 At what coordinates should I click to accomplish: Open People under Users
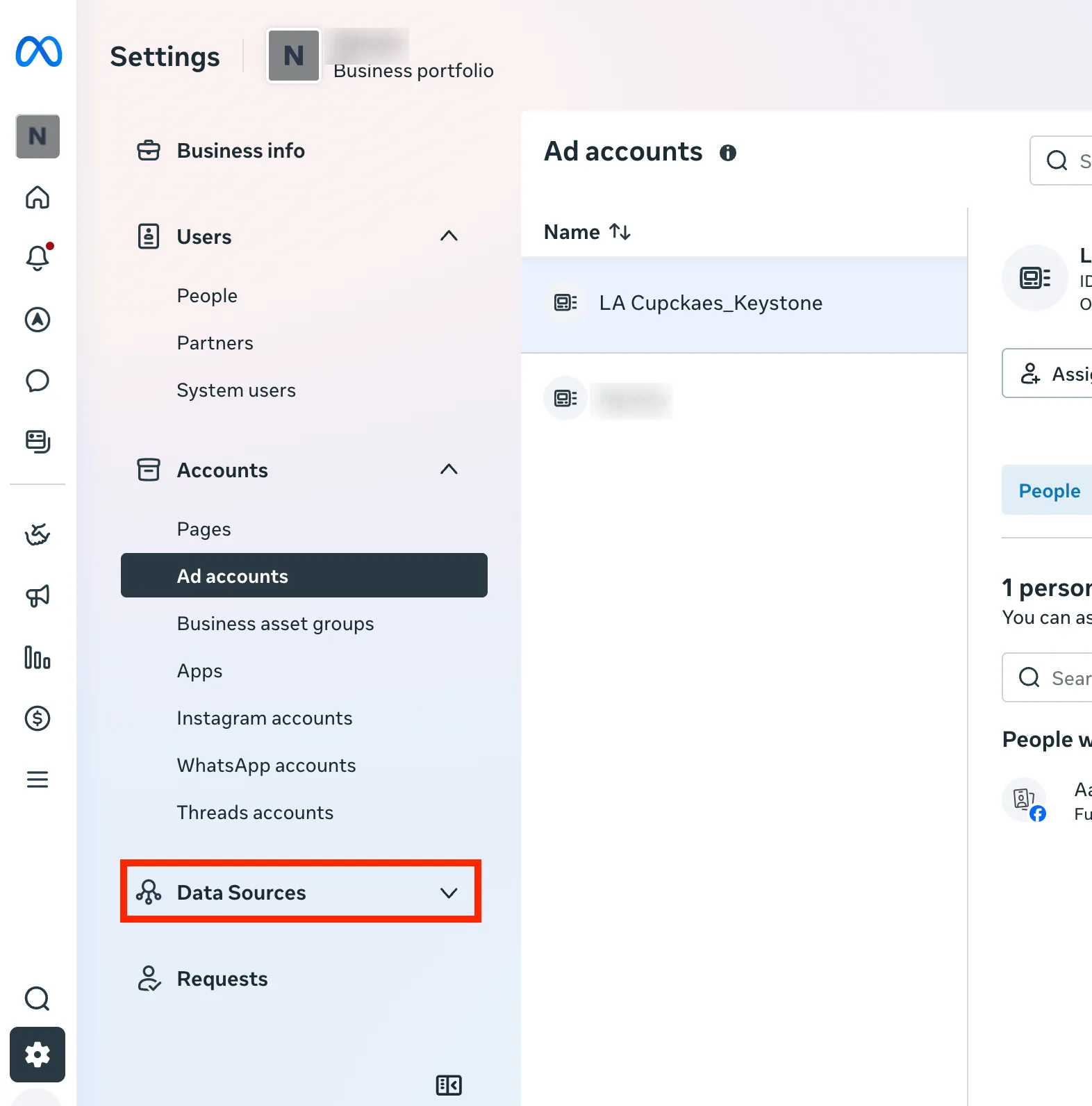pos(207,296)
